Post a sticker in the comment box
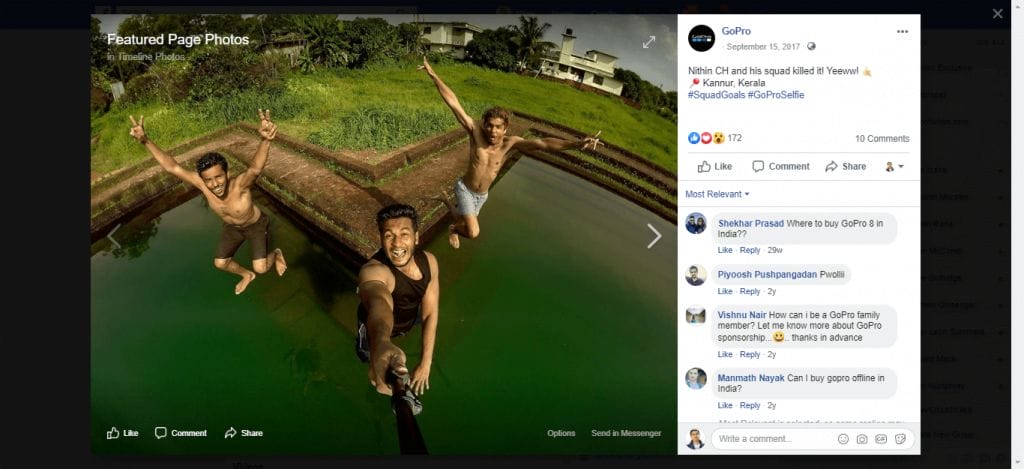This screenshot has width=1024, height=469. [x=900, y=439]
